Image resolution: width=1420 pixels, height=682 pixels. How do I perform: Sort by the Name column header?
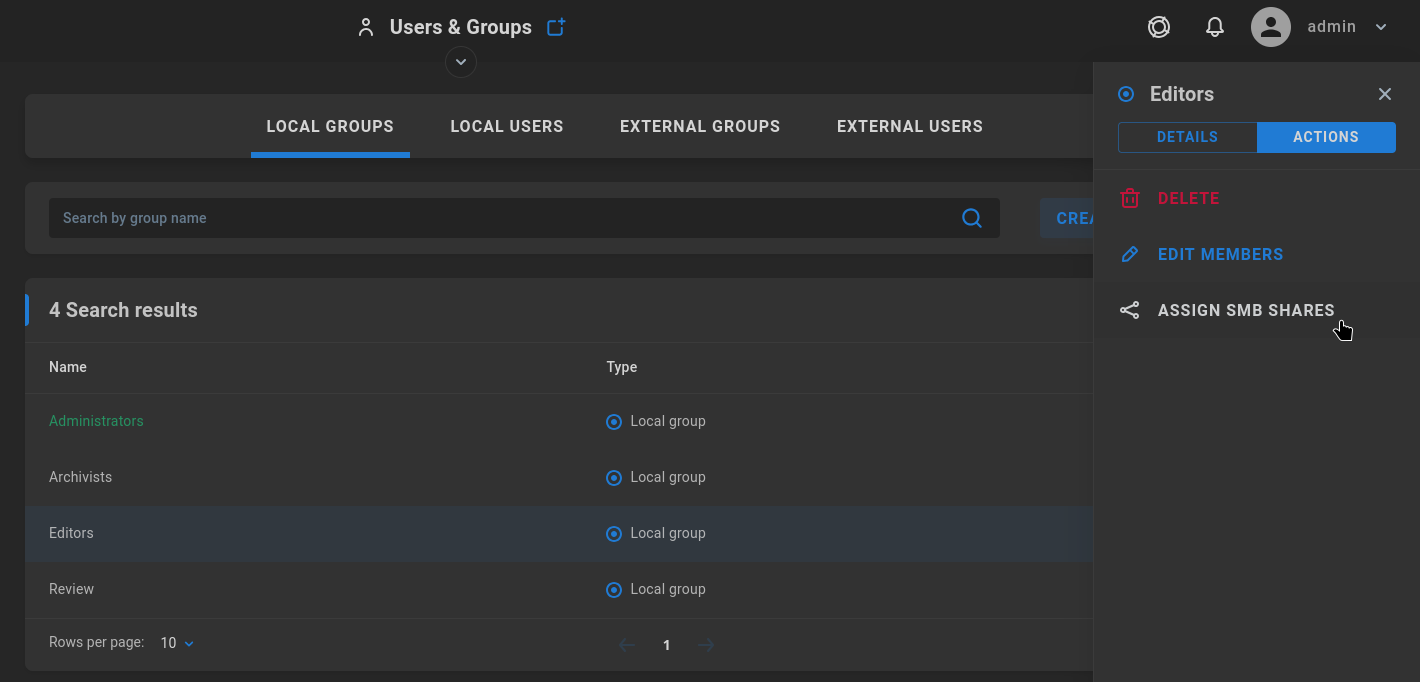(68, 367)
